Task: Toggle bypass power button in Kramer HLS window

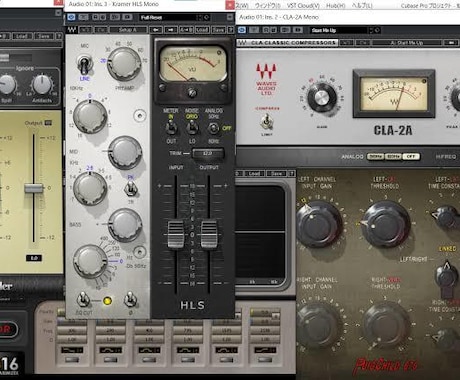Action: (71, 17)
